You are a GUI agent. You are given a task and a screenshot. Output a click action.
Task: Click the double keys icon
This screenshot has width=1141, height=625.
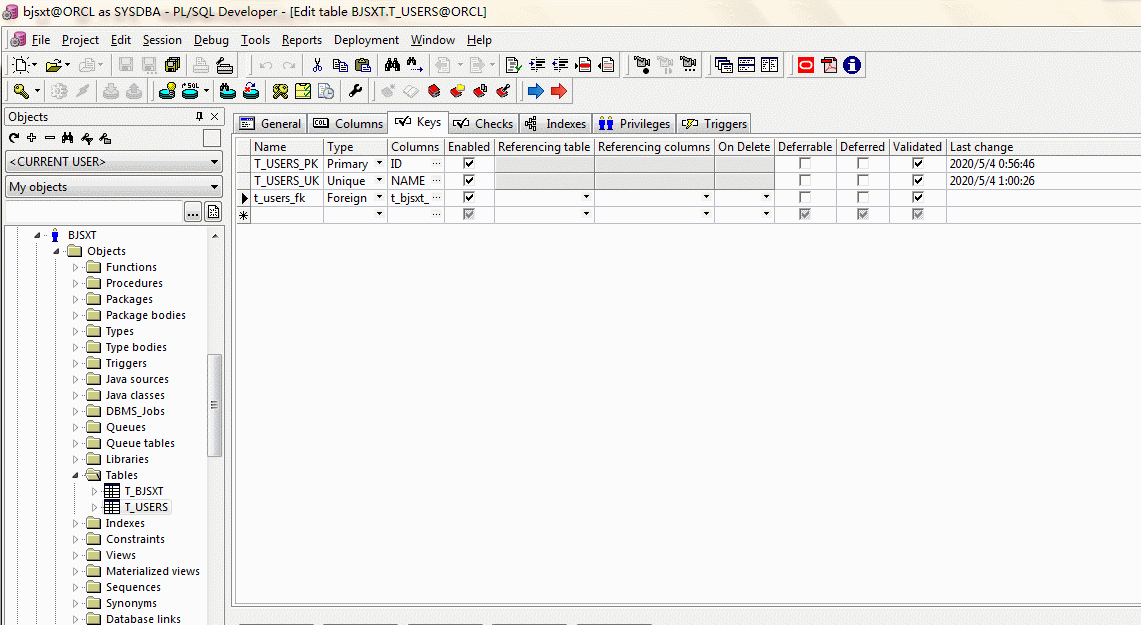coord(280,91)
